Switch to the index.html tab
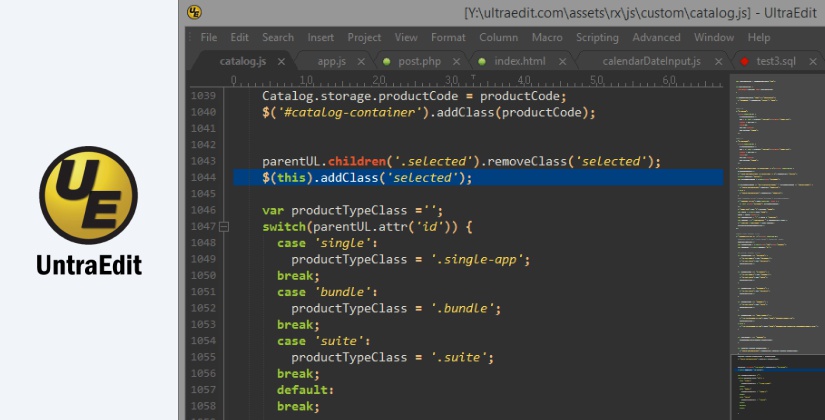Image resolution: width=825 pixels, height=420 pixels. pyautogui.click(x=520, y=61)
